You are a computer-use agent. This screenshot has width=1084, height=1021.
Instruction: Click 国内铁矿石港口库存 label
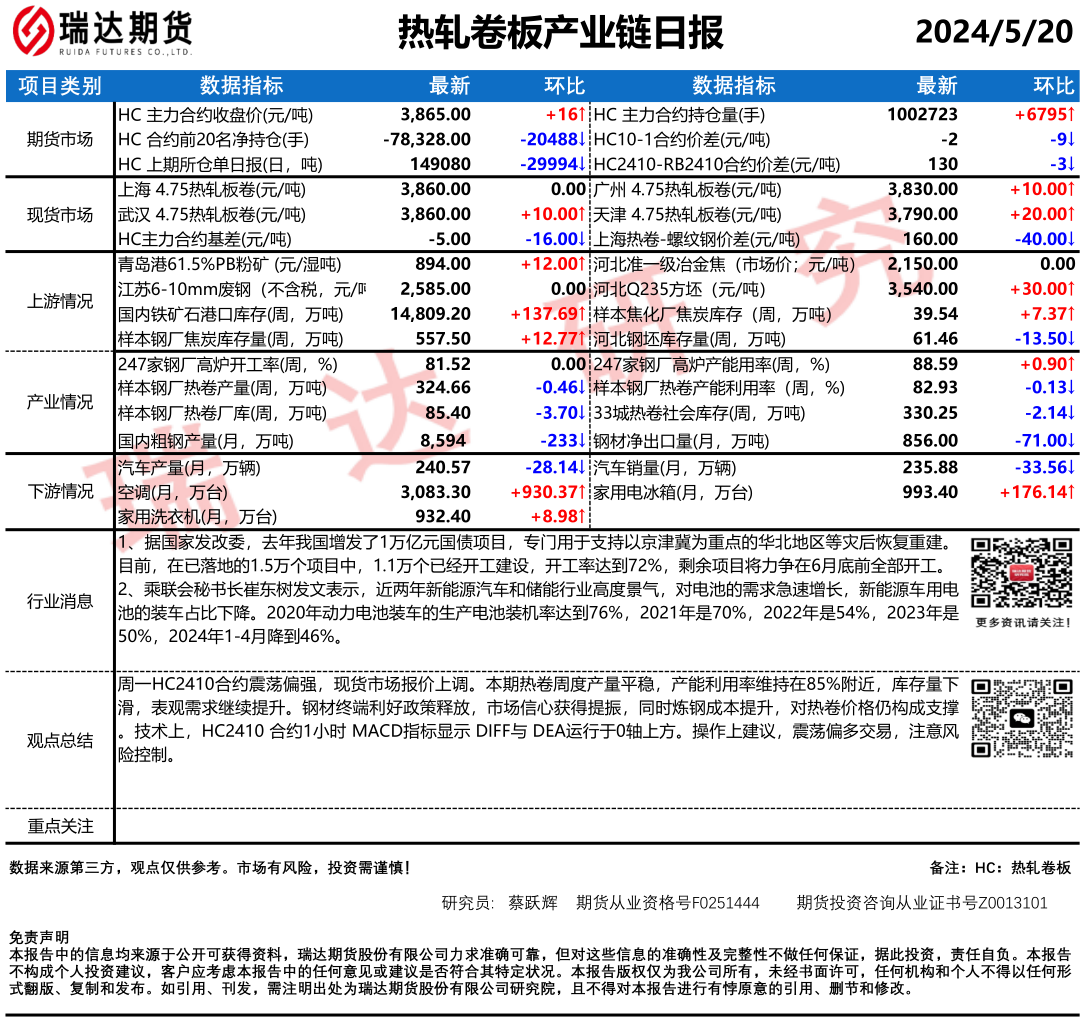(x=230, y=314)
